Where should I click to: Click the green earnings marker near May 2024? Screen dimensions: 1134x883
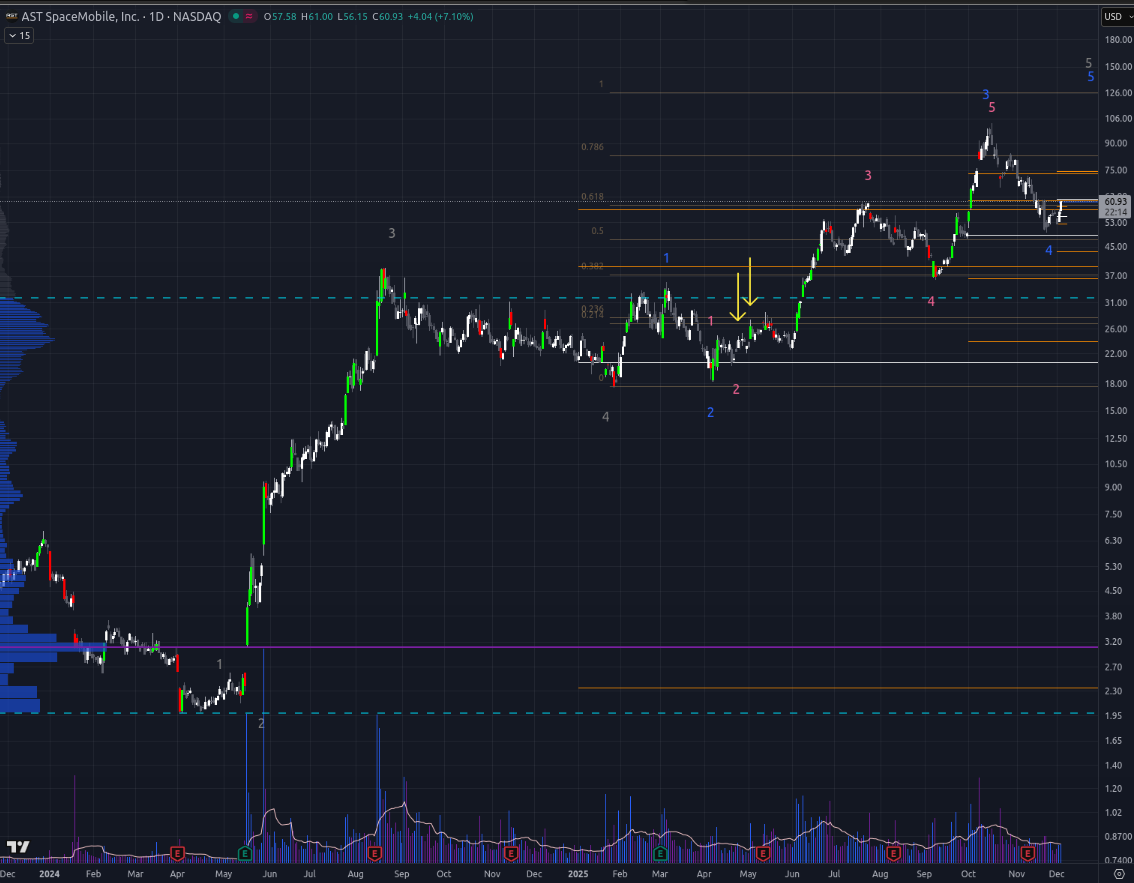pos(245,853)
